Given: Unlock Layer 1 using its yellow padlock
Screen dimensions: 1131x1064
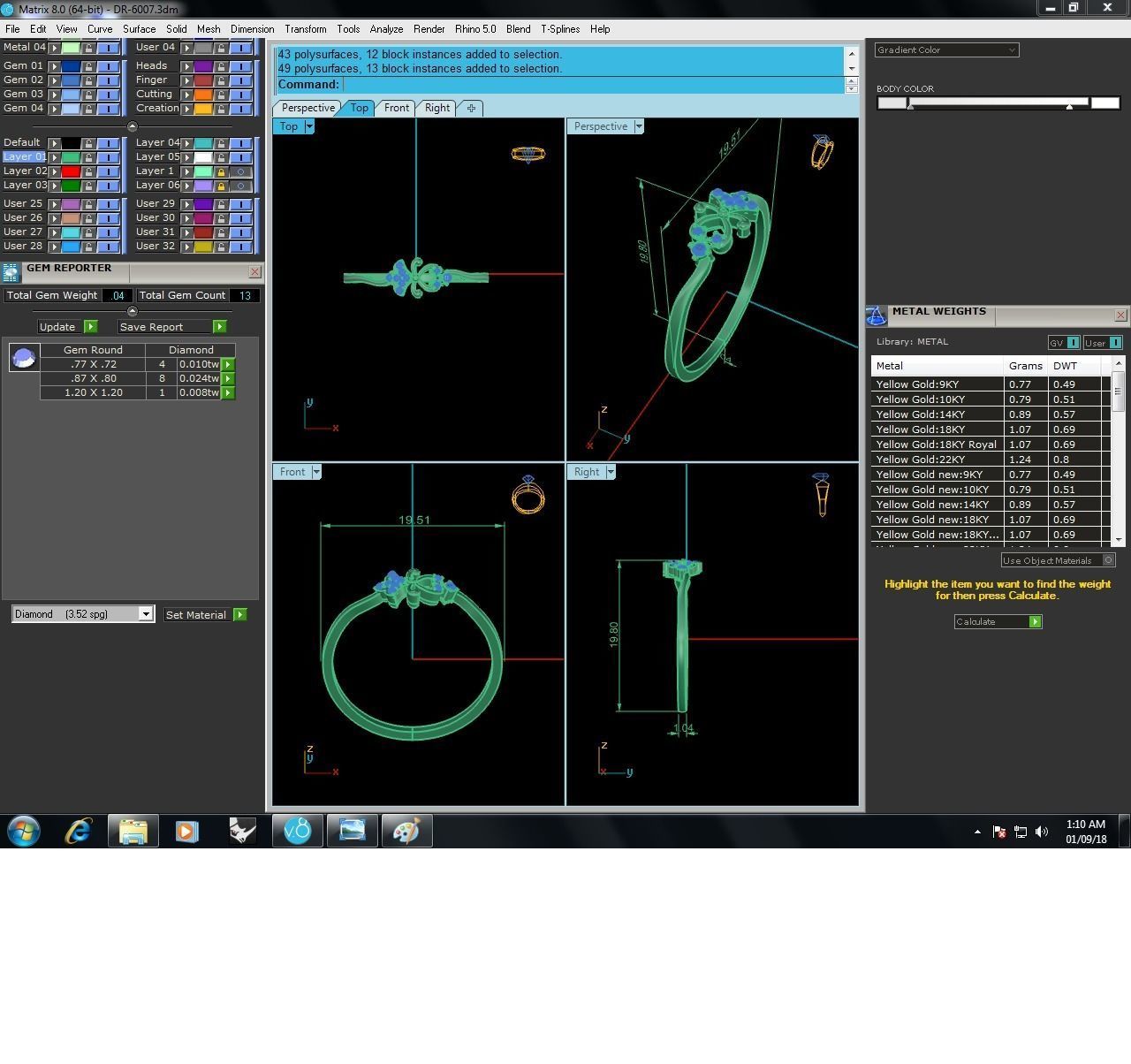Looking at the screenshot, I should (x=221, y=171).
